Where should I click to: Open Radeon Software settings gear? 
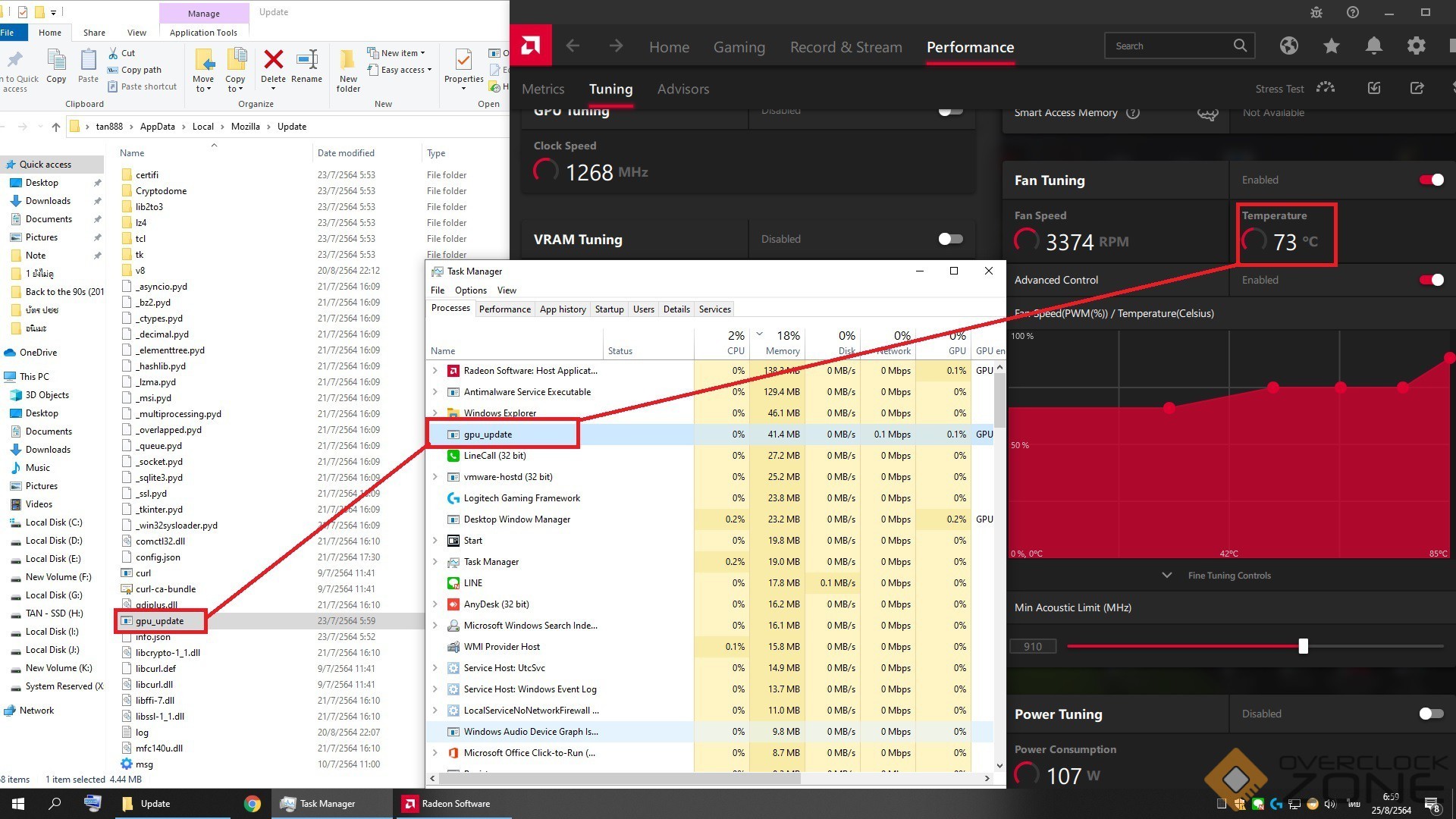point(1416,46)
